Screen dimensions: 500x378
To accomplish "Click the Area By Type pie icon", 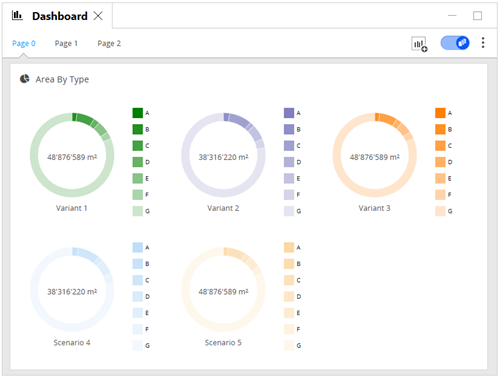I will point(25,79).
